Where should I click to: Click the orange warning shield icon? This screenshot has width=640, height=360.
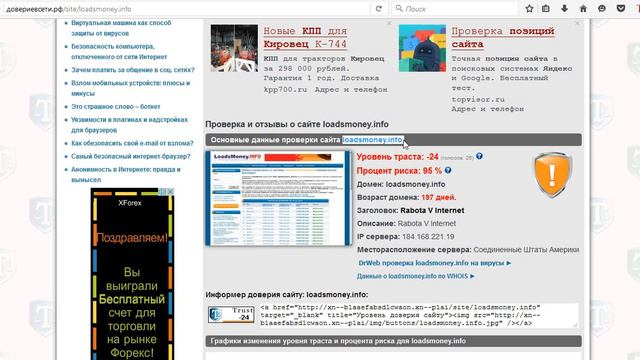click(x=553, y=175)
